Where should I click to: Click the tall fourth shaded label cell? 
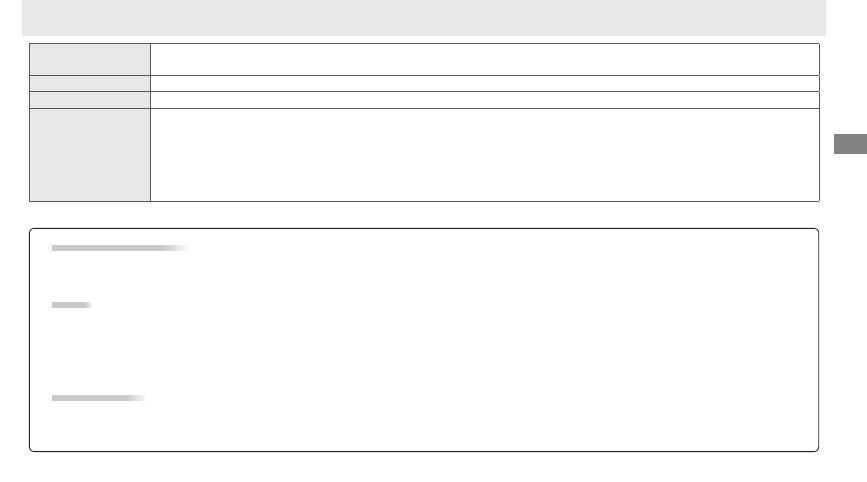point(90,155)
